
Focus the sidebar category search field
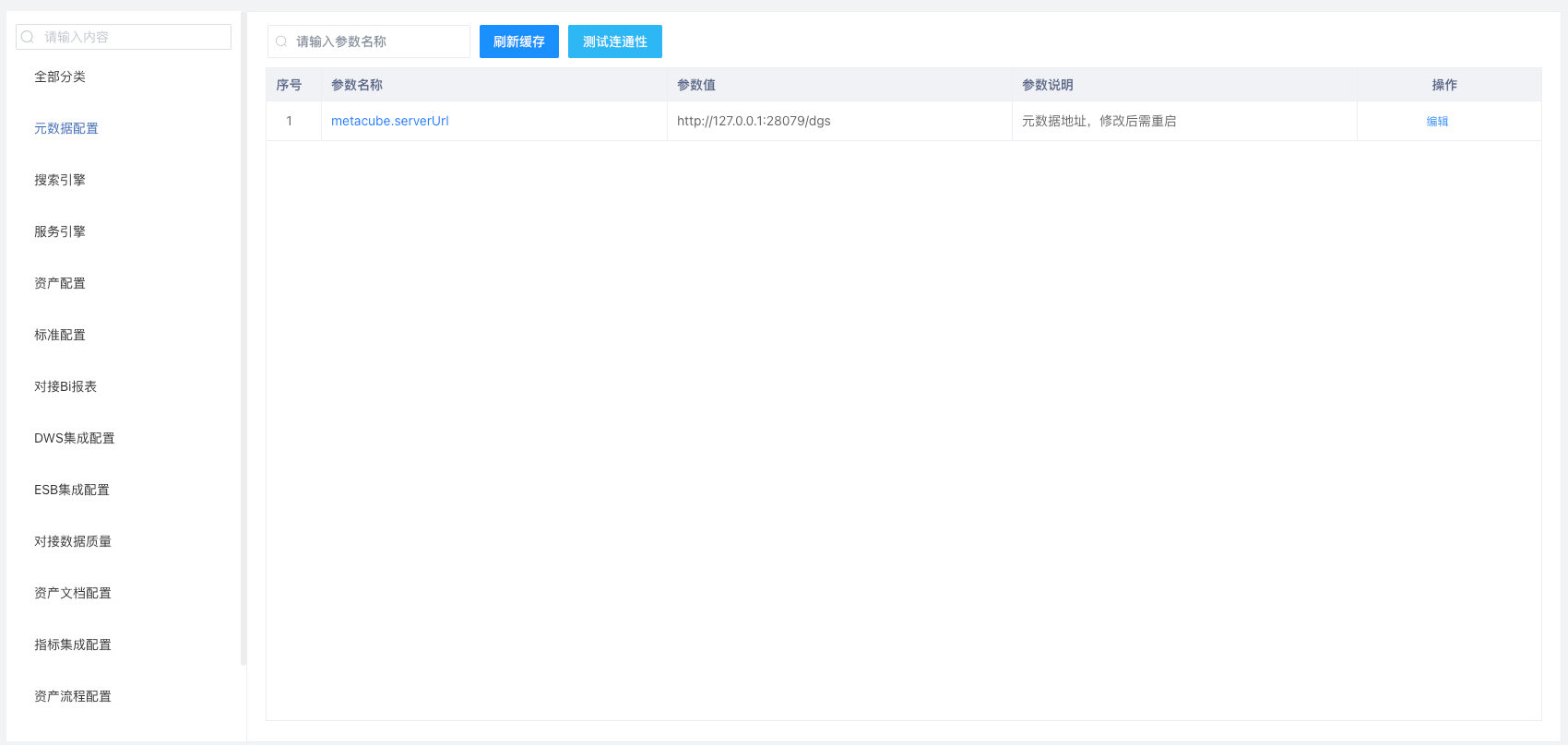point(134,37)
